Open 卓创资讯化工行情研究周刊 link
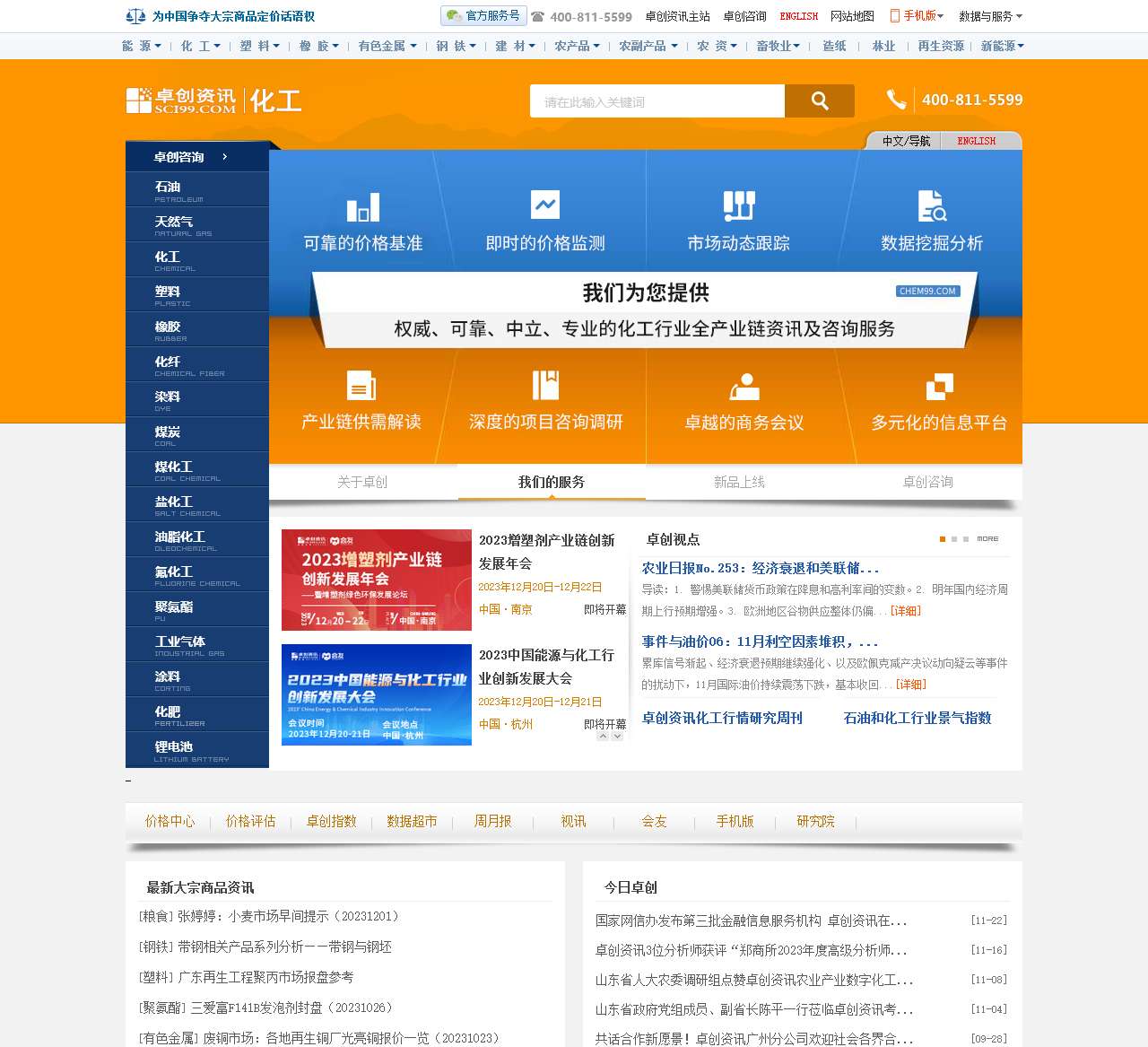 722,718
